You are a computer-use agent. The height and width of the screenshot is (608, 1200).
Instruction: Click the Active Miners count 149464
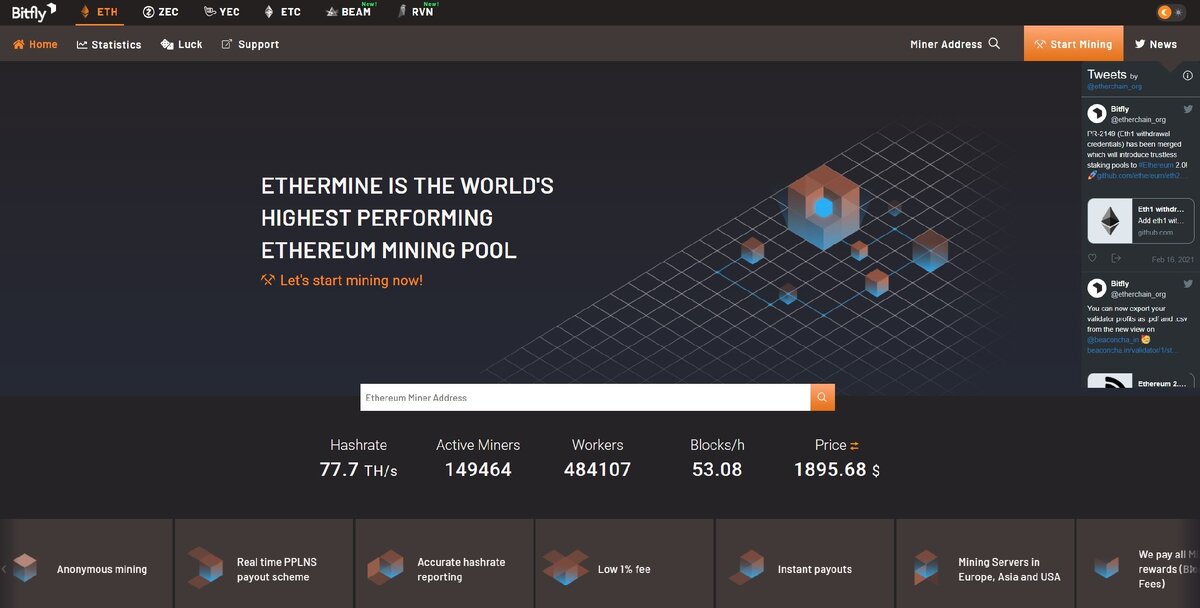478,469
